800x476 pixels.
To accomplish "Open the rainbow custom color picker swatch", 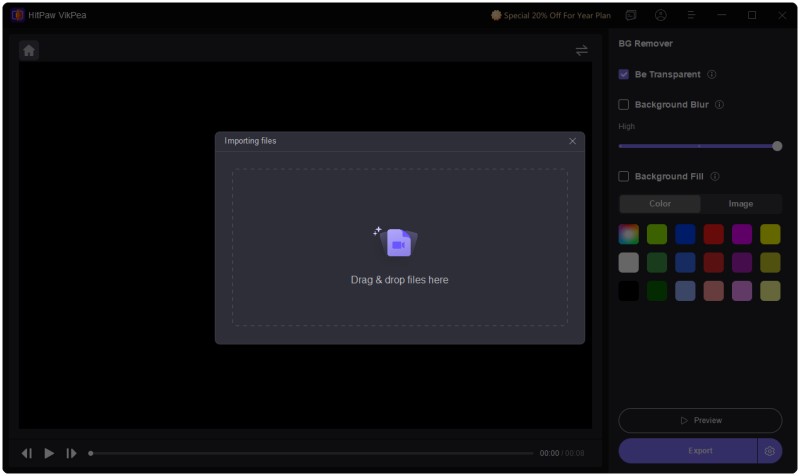I will pos(628,235).
